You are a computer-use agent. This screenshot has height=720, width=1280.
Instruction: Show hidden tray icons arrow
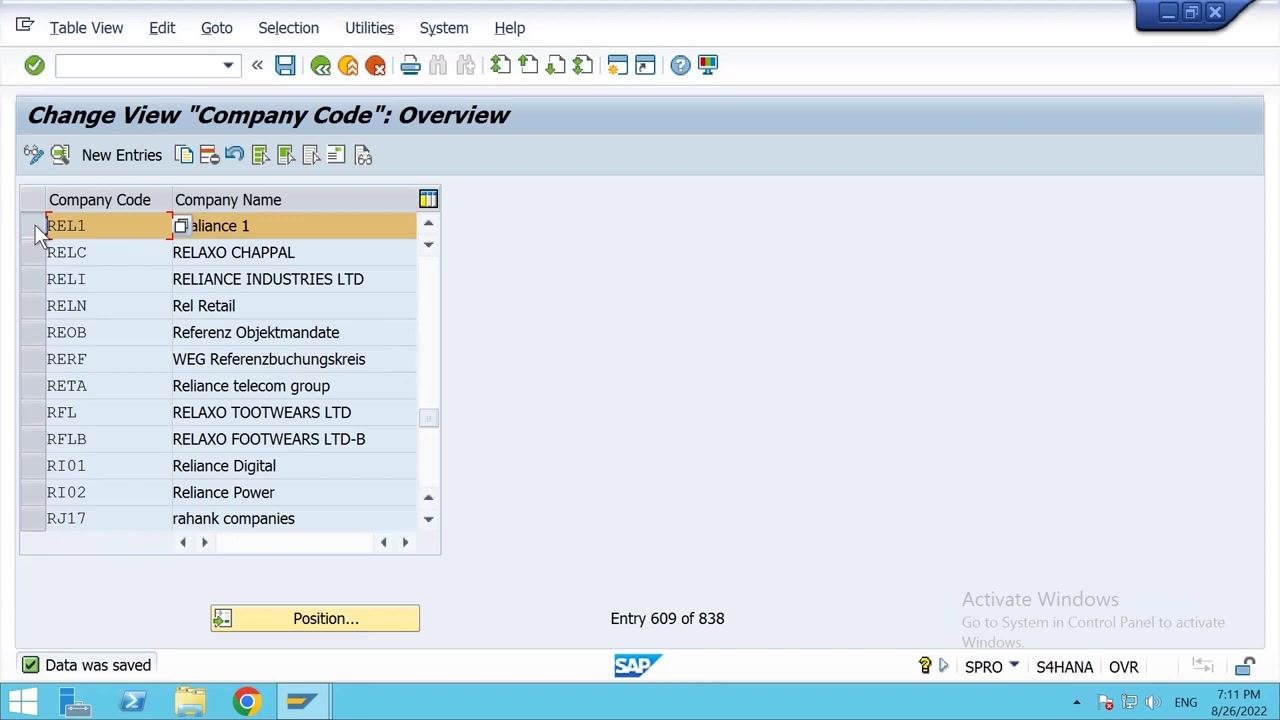click(x=1078, y=702)
